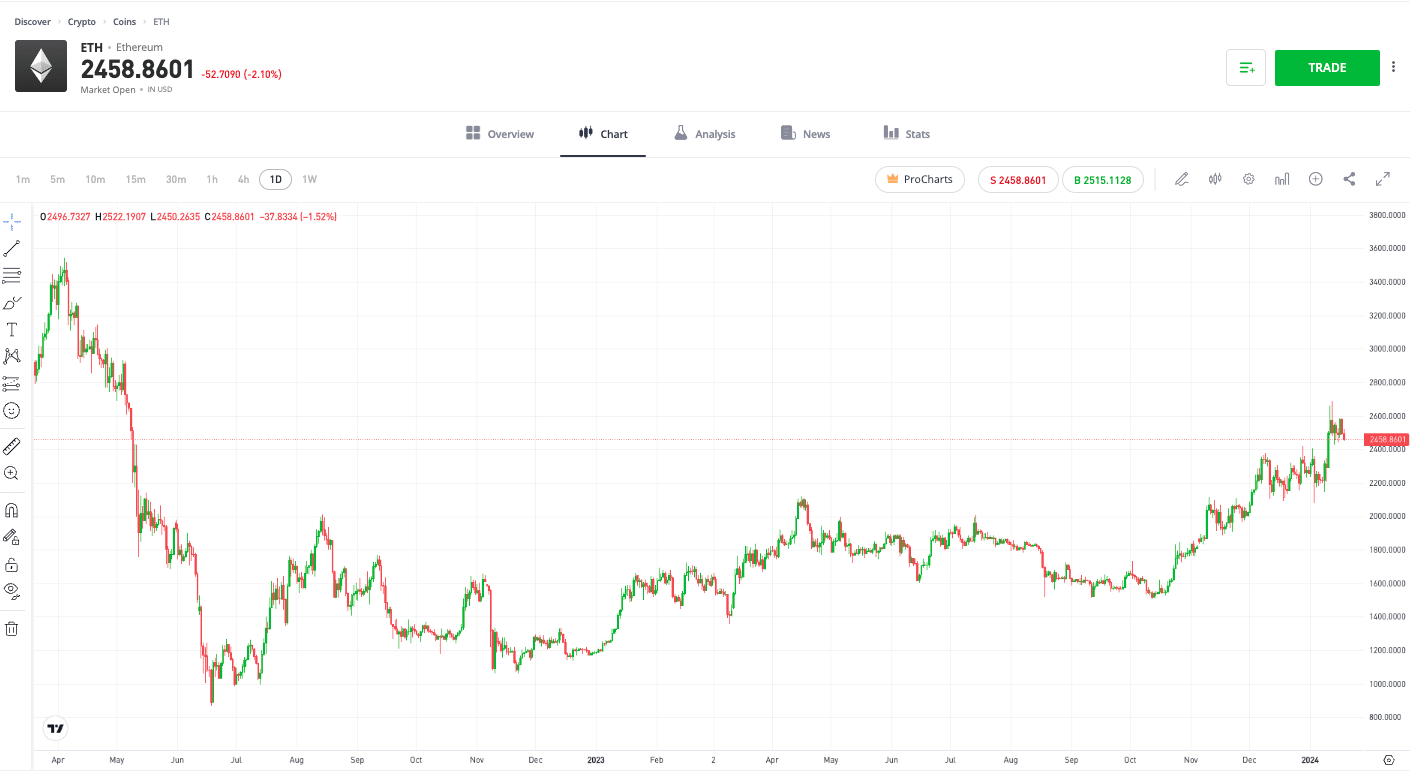1410x779 pixels.
Task: Toggle hide all drawings eye icon
Action: (12, 590)
